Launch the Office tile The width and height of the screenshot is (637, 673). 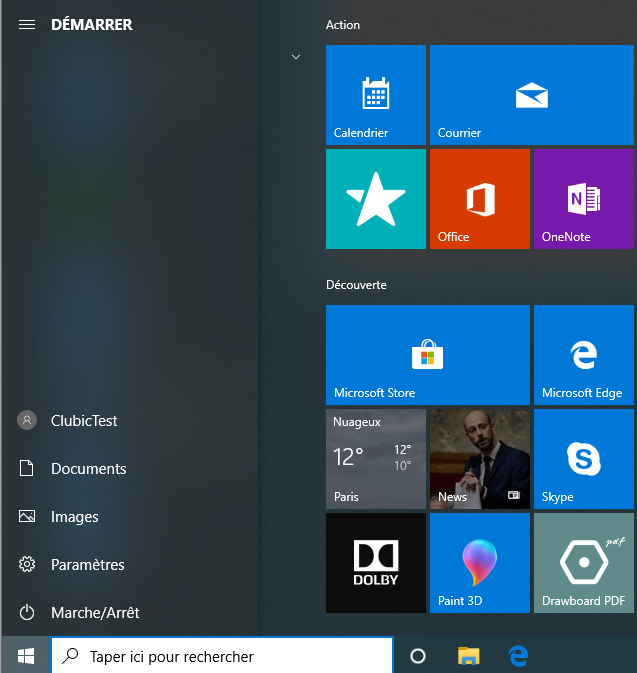click(x=480, y=199)
